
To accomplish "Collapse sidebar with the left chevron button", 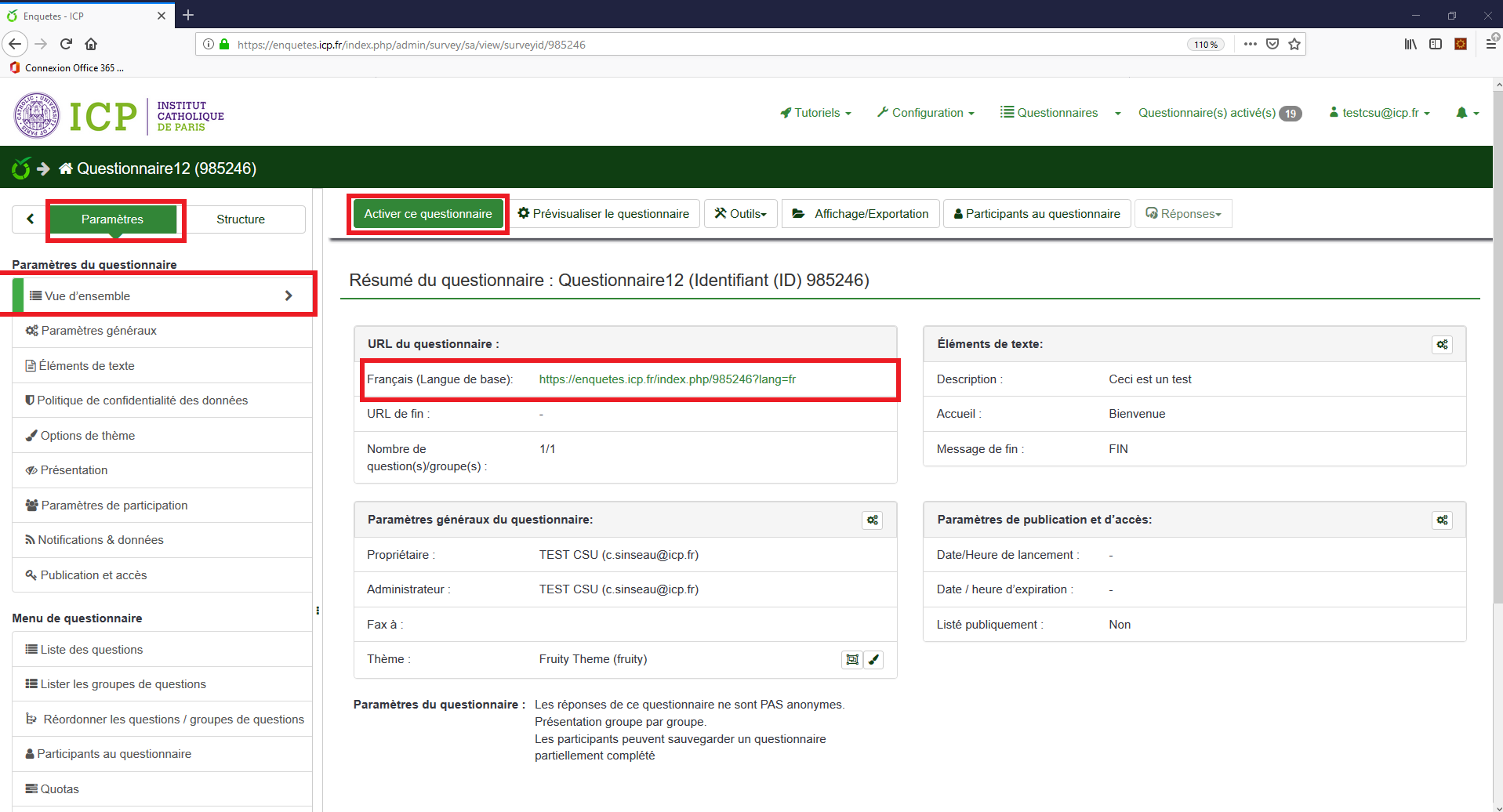I will [x=31, y=219].
